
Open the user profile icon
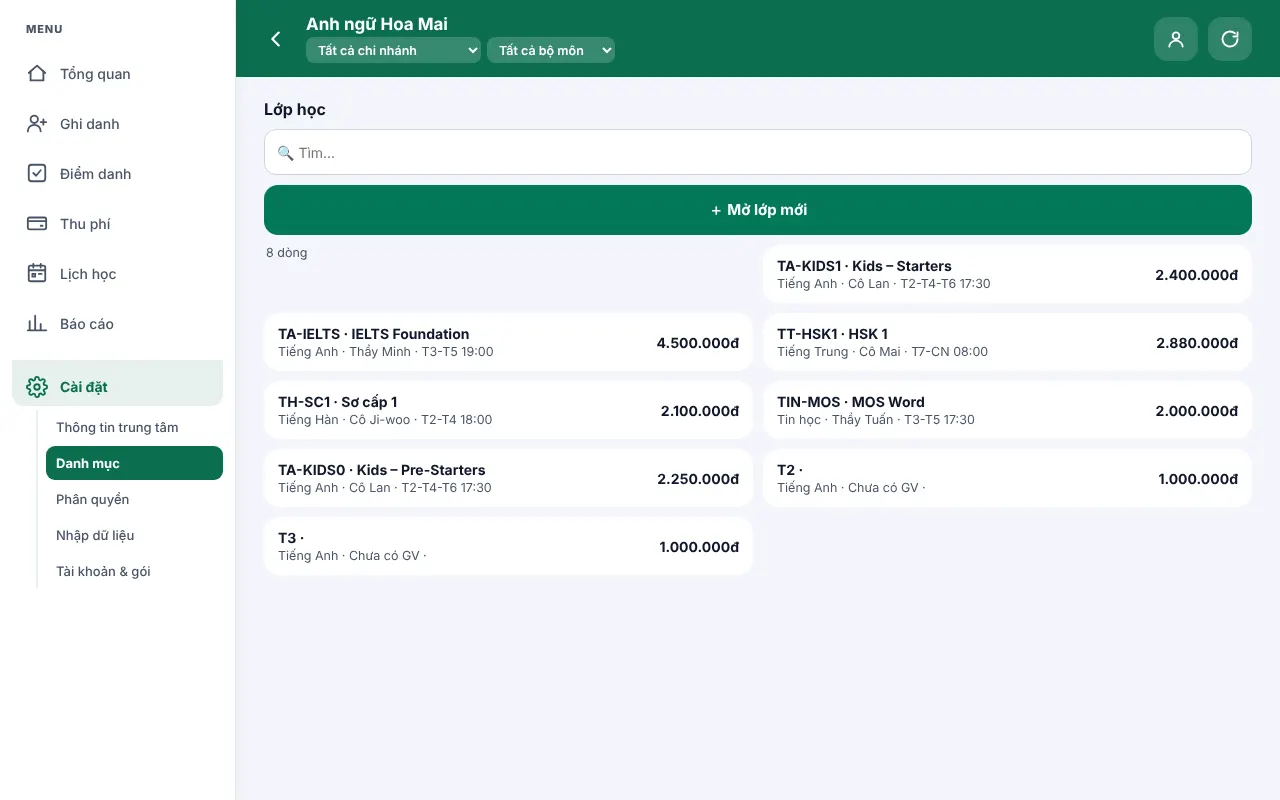tap(1176, 39)
